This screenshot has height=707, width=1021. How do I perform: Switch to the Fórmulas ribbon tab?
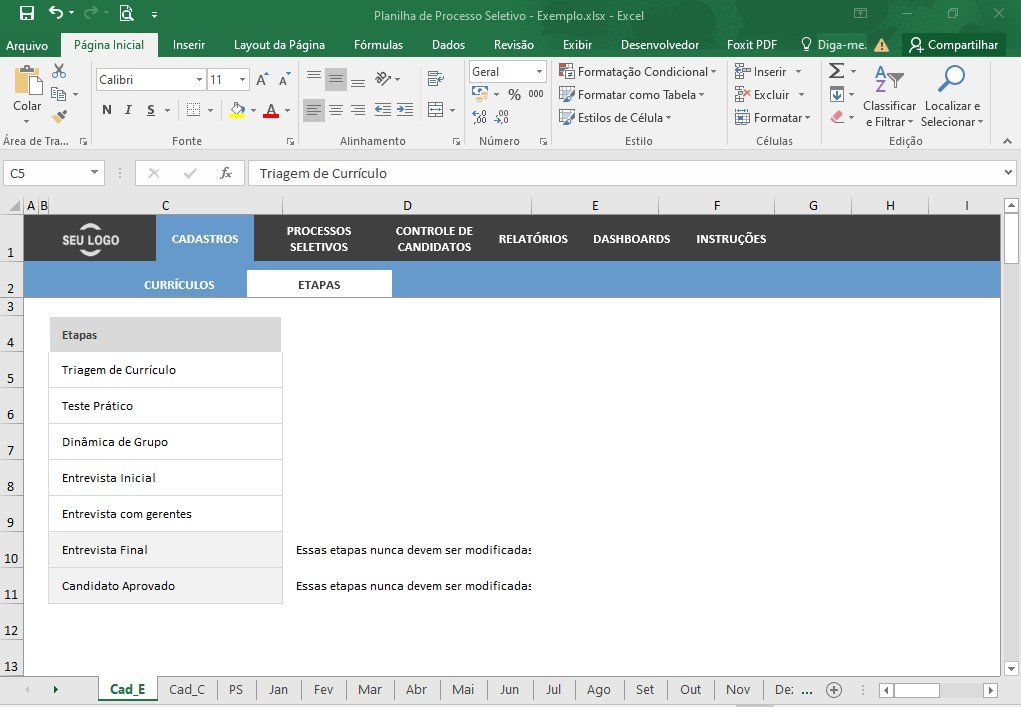(378, 45)
